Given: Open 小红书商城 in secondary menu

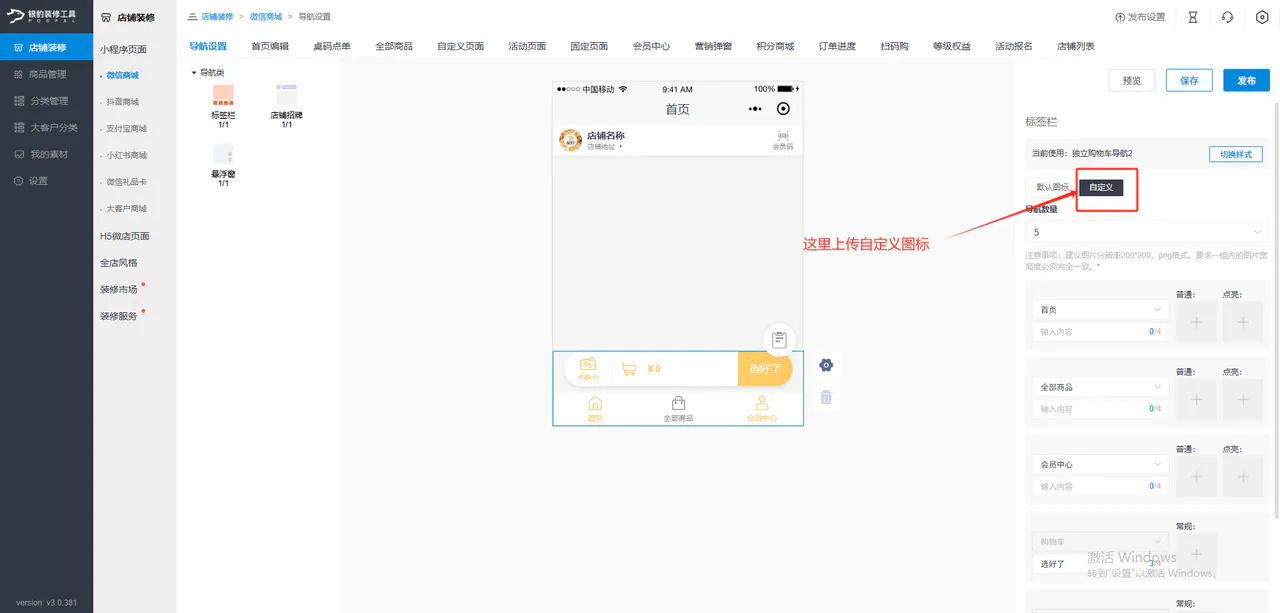Looking at the screenshot, I should click(x=126, y=155).
